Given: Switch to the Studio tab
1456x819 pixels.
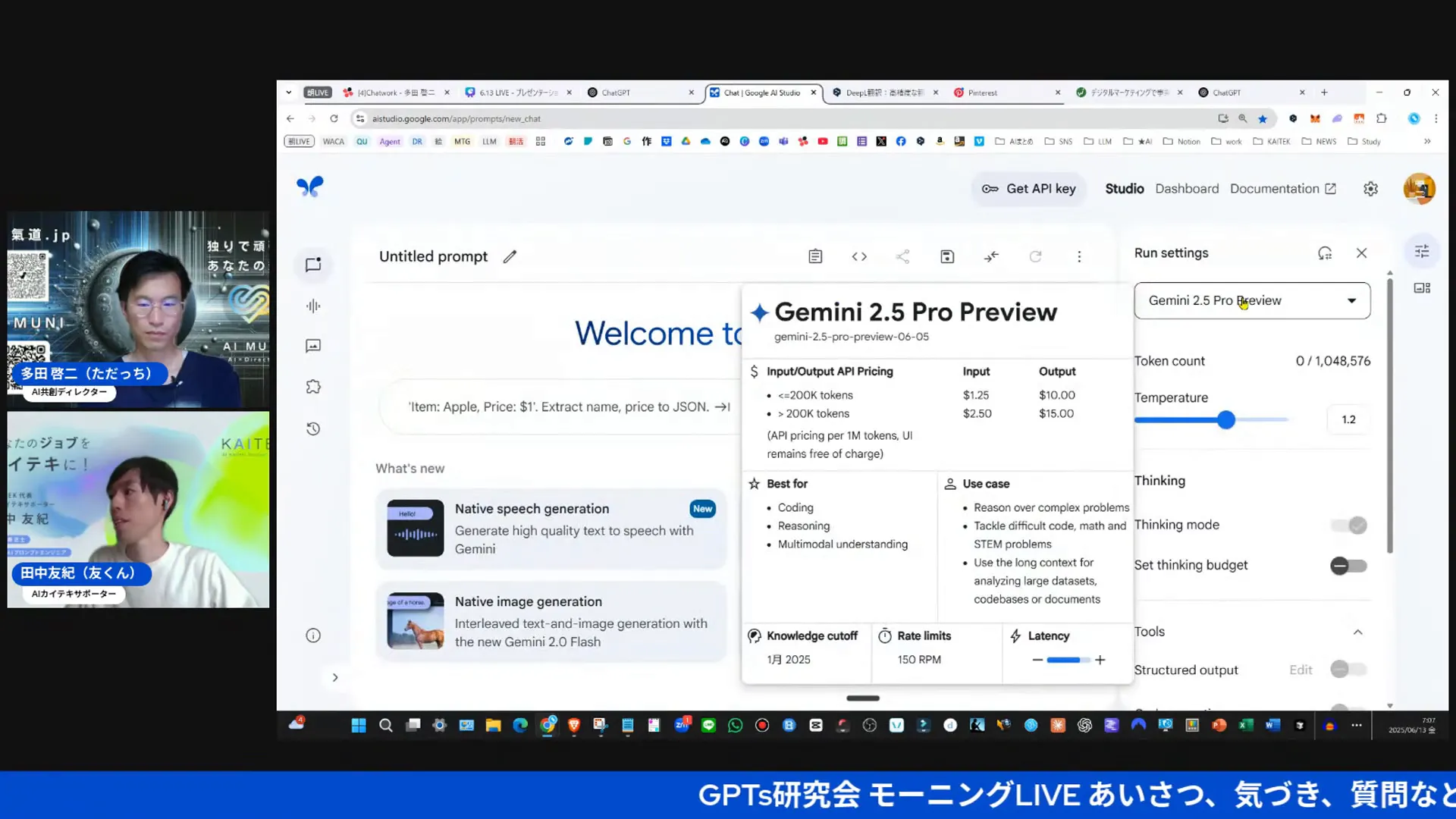Looking at the screenshot, I should 1125,189.
